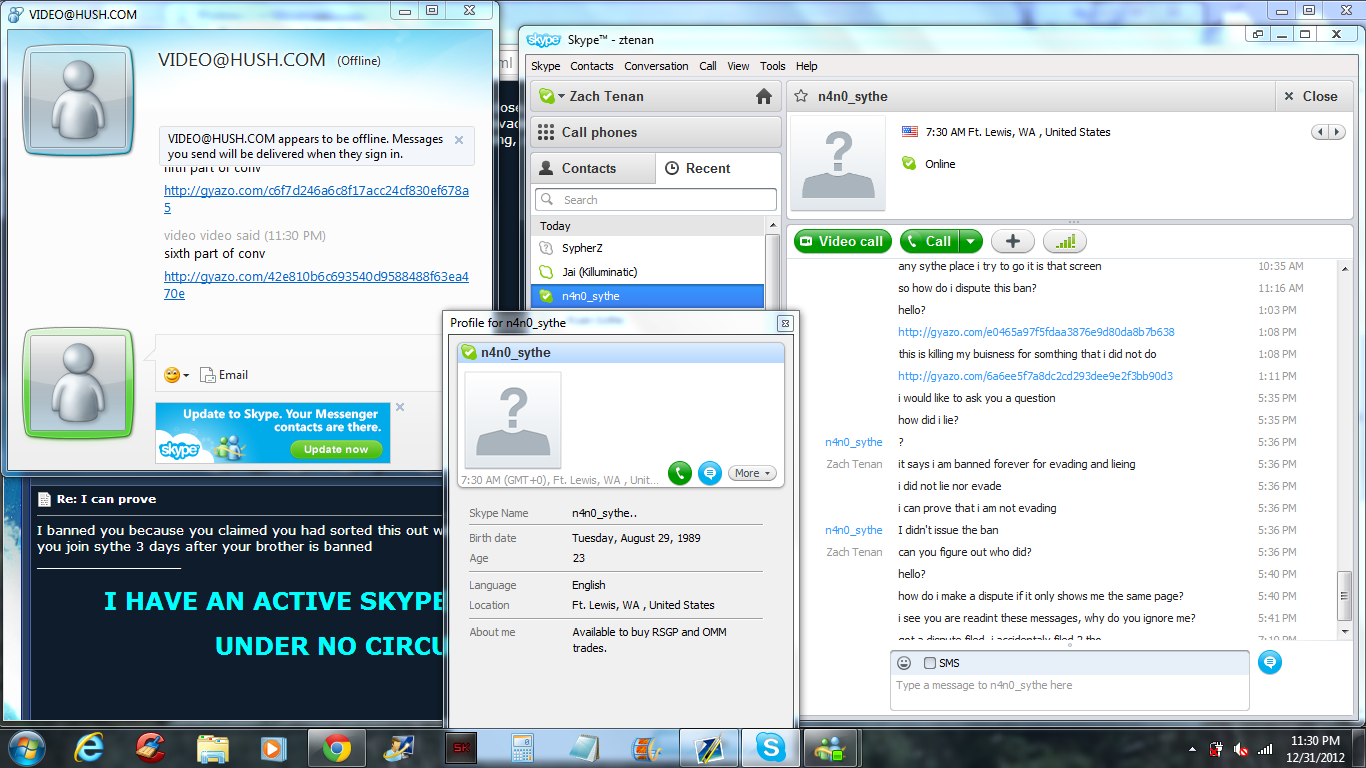Close the Update to Skype ad banner
Image resolution: width=1366 pixels, height=768 pixels.
click(x=400, y=407)
